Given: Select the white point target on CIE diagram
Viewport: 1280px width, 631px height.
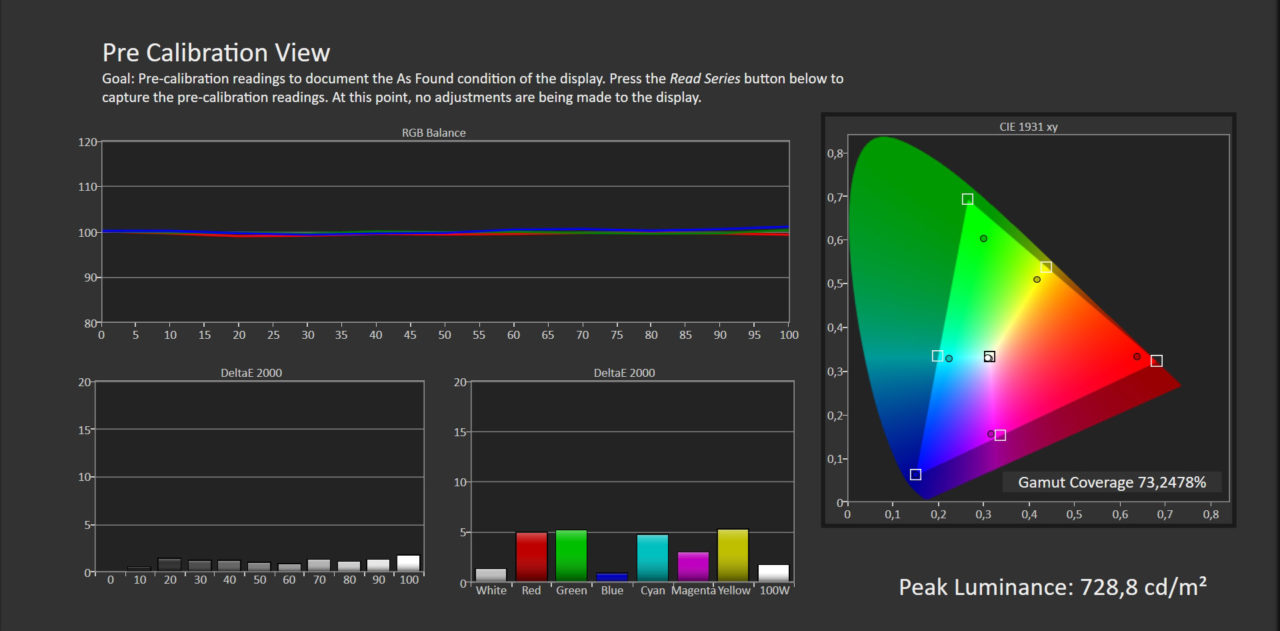Looking at the screenshot, I should point(989,356).
